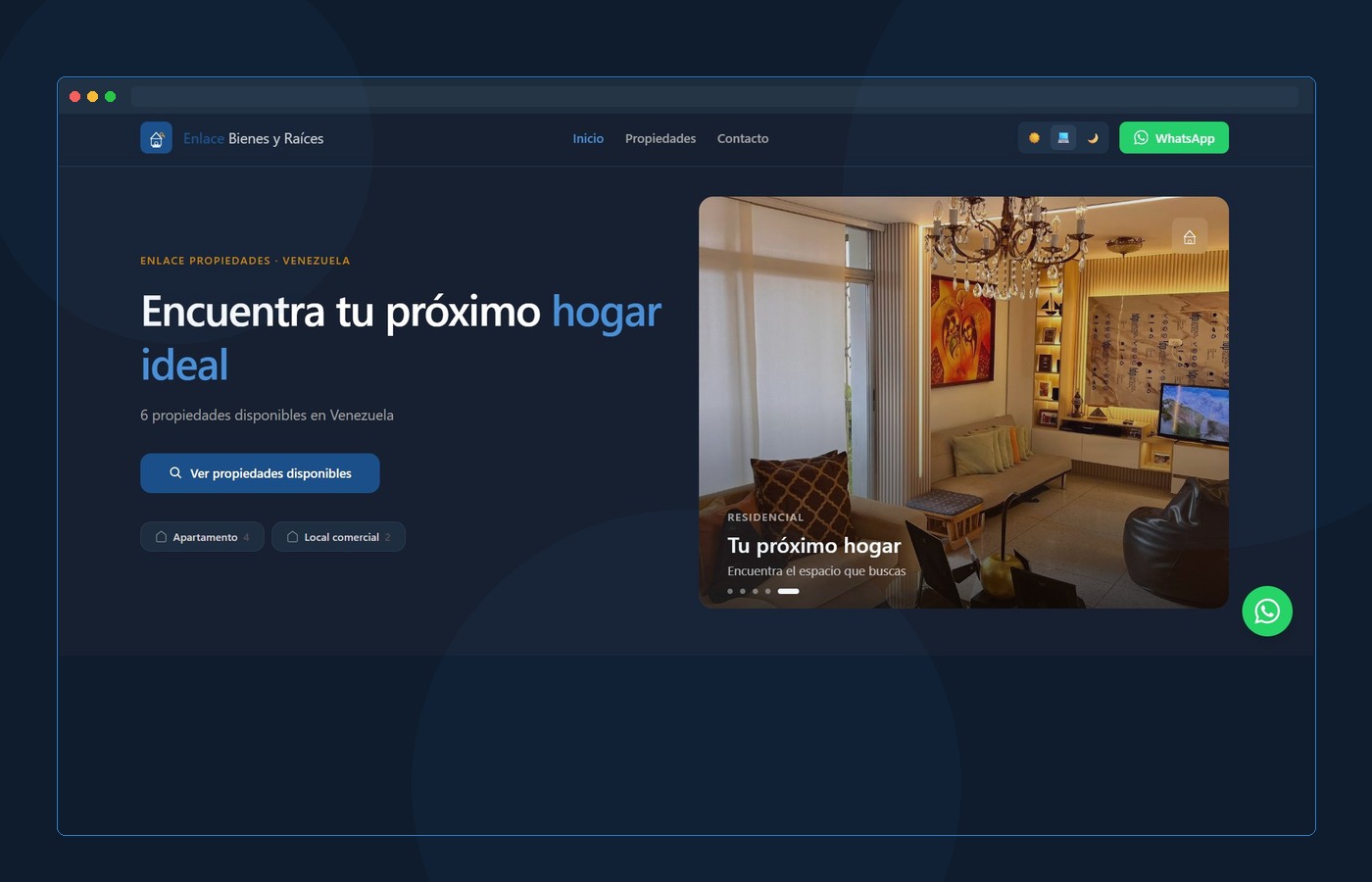Click the browser address bar
The height and width of the screenshot is (882, 1372).
714,96
